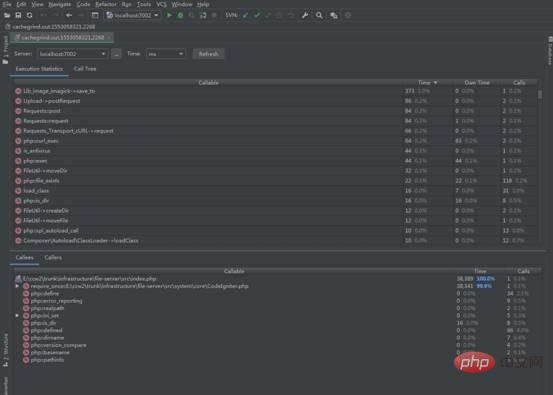Click the Save All disk icon
The width and height of the screenshot is (553, 395).
point(18,15)
